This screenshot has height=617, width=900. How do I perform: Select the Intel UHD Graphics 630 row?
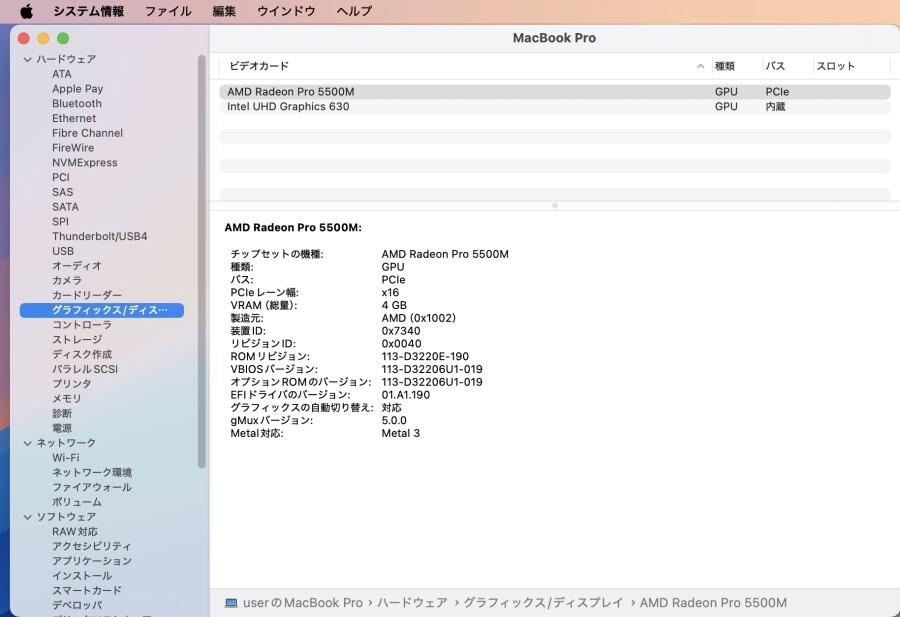pos(554,107)
